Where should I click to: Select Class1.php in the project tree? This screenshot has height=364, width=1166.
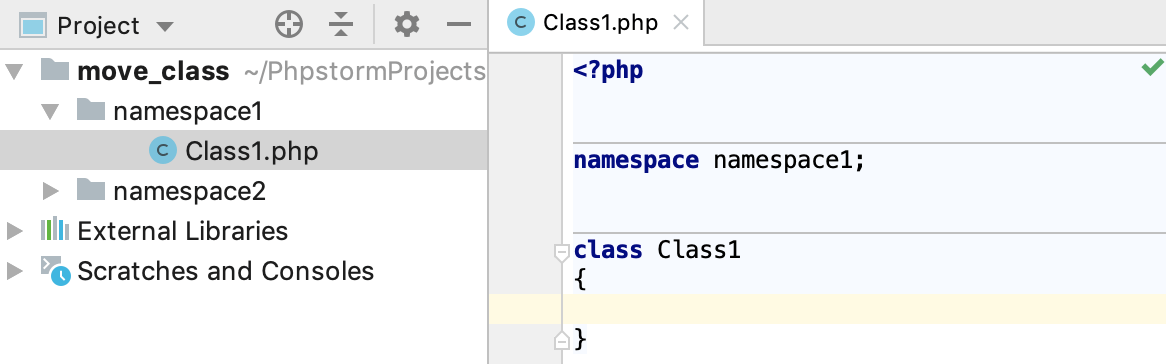click(x=244, y=151)
